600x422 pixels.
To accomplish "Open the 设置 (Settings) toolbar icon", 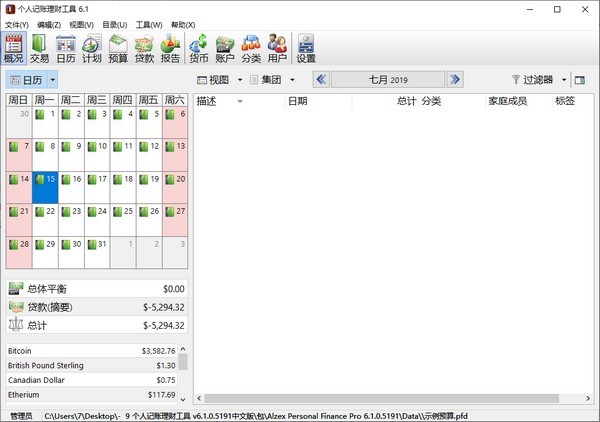I will [x=306, y=48].
